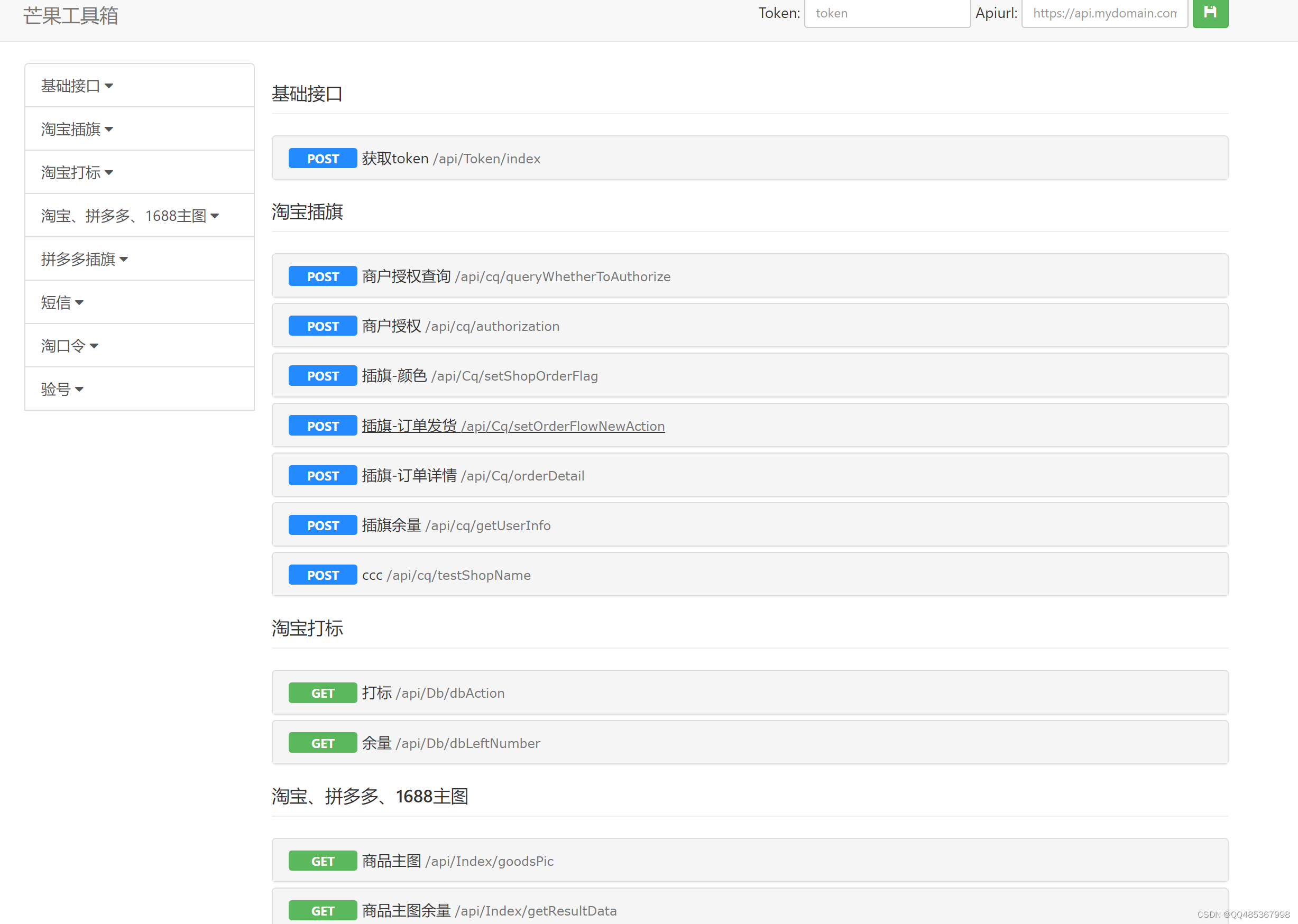This screenshot has height=924, width=1298.
Task: Click the 插旗-订单发货 setOrderFlowNewAction link
Action: tap(513, 426)
